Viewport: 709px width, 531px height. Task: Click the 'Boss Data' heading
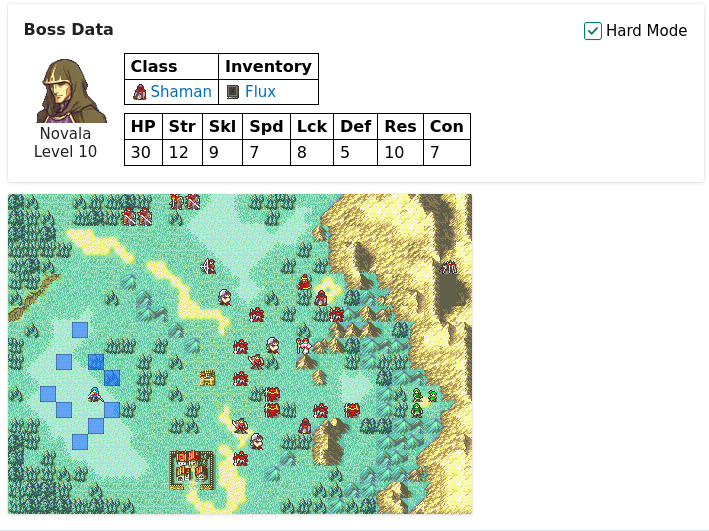pos(68,29)
